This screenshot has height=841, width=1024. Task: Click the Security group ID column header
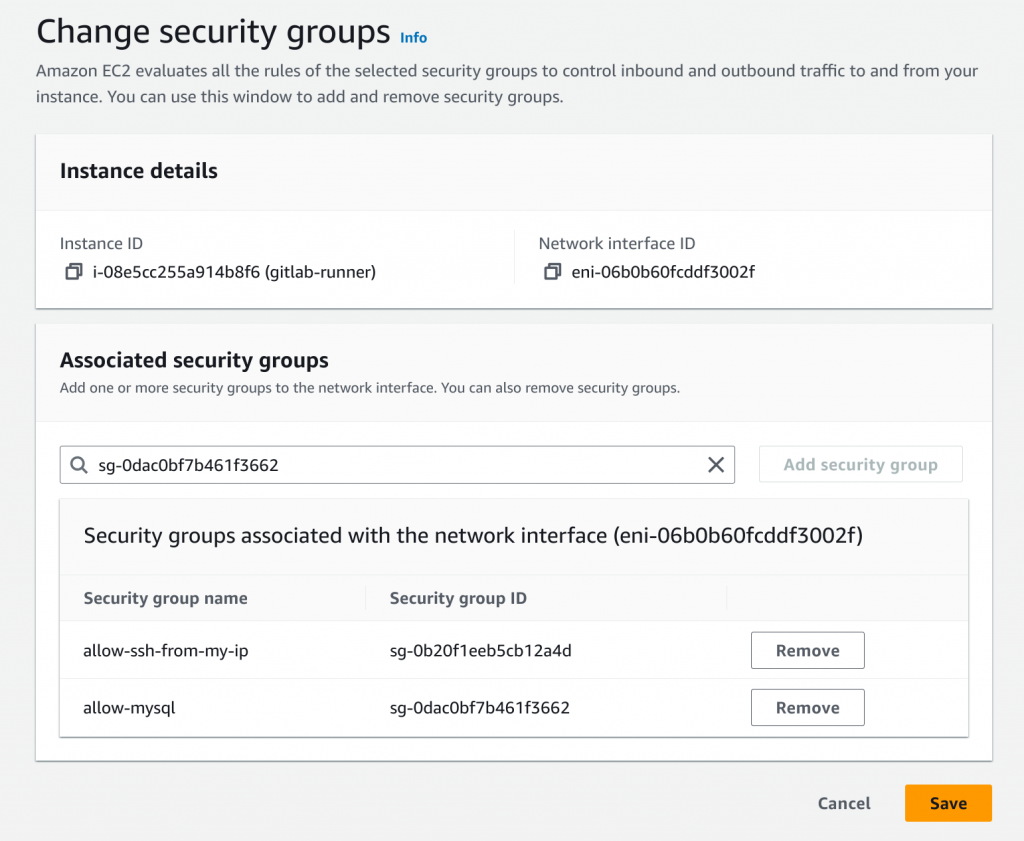tap(458, 598)
